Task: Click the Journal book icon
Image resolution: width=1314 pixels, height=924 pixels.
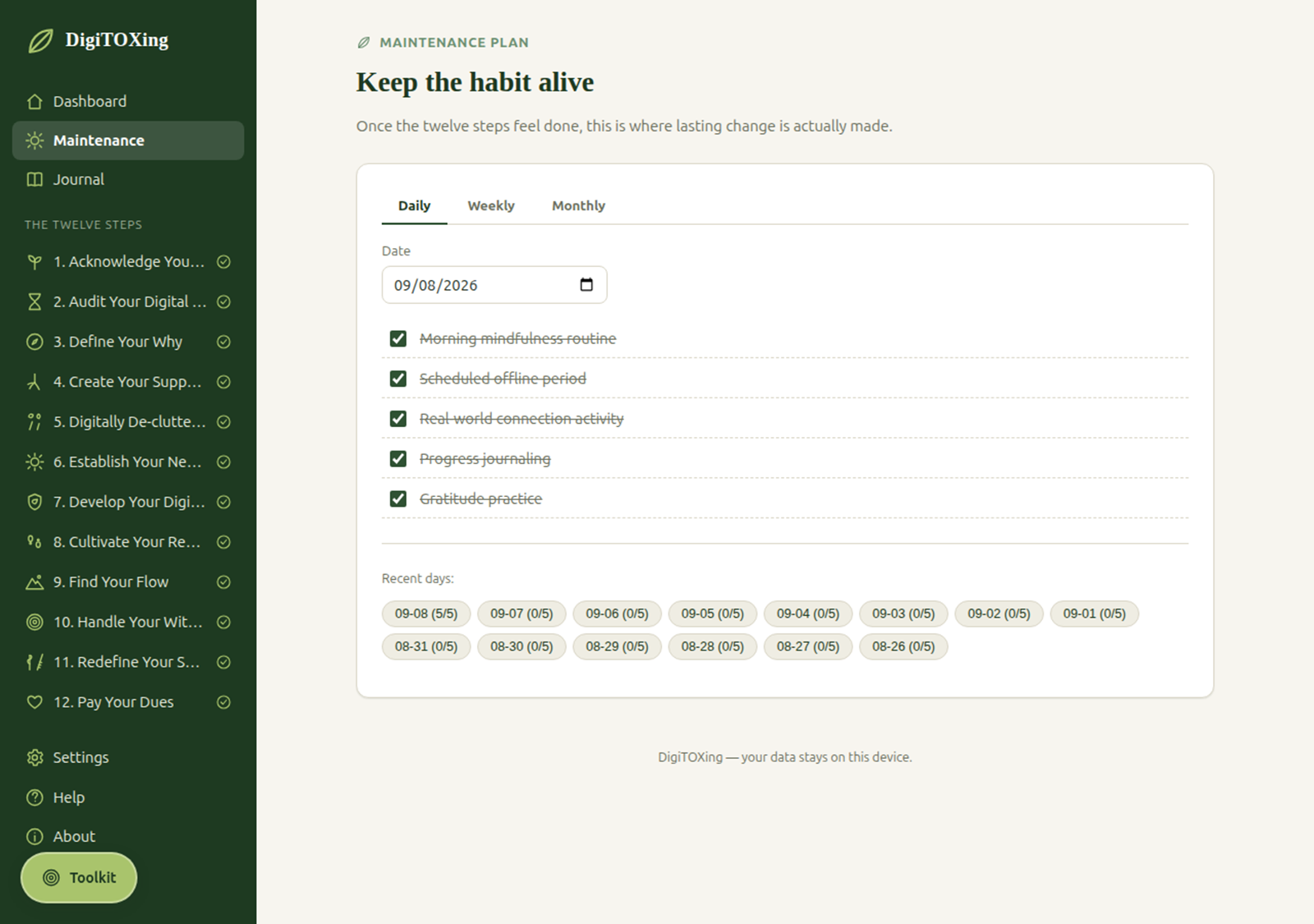Action: pos(34,180)
